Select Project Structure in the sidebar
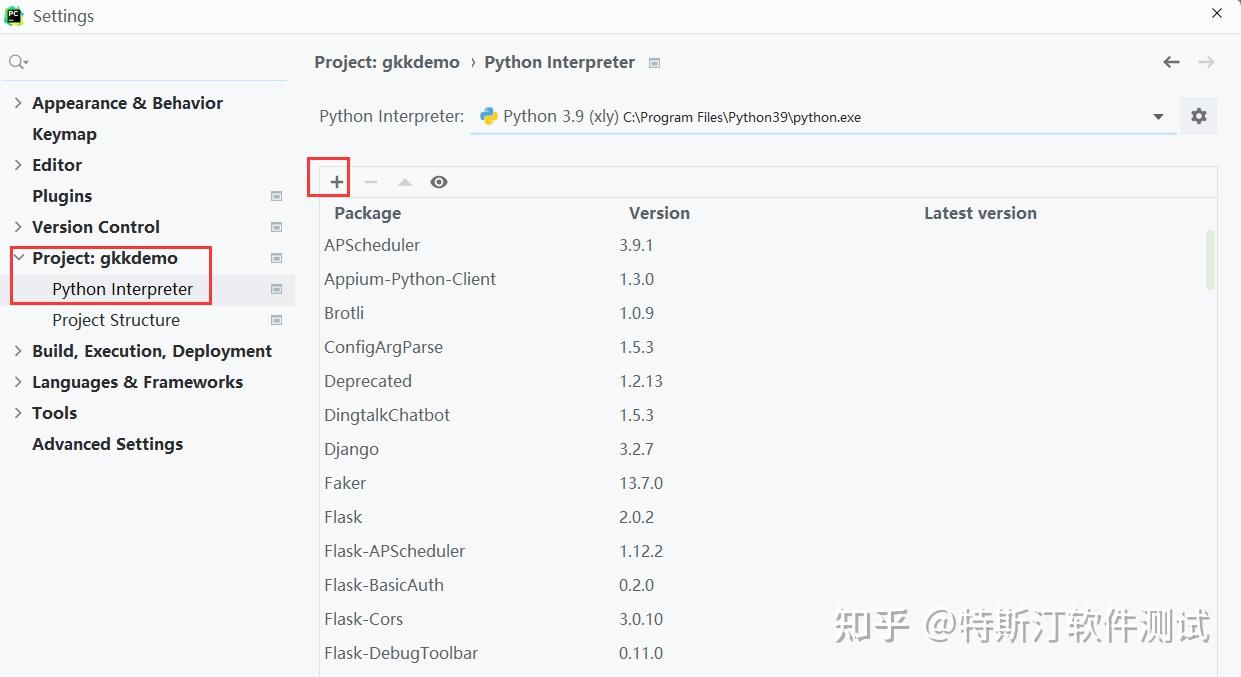Image resolution: width=1241 pixels, height=677 pixels. (116, 320)
